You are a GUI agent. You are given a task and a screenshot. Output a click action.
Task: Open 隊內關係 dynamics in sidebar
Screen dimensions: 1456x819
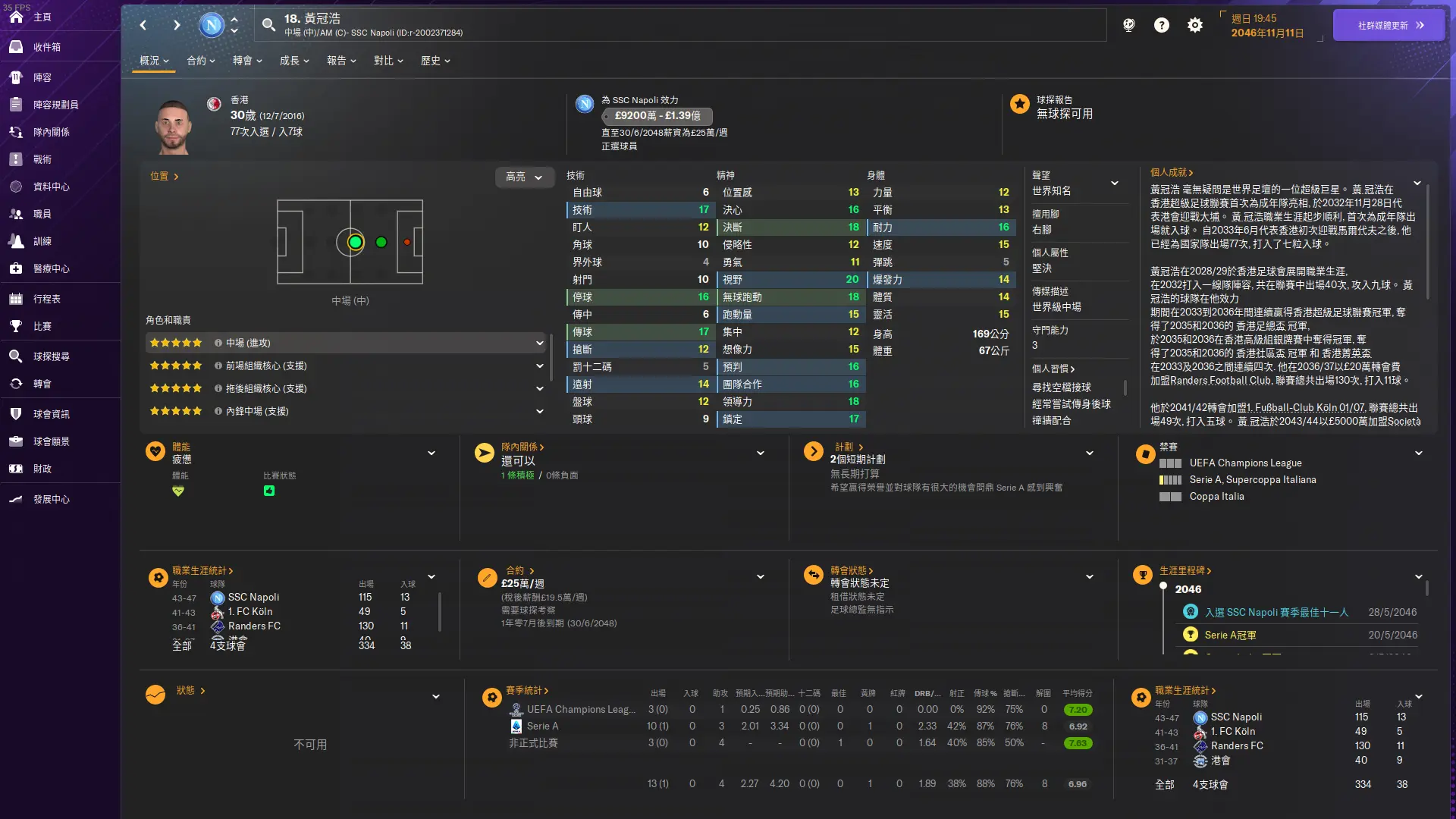(51, 132)
